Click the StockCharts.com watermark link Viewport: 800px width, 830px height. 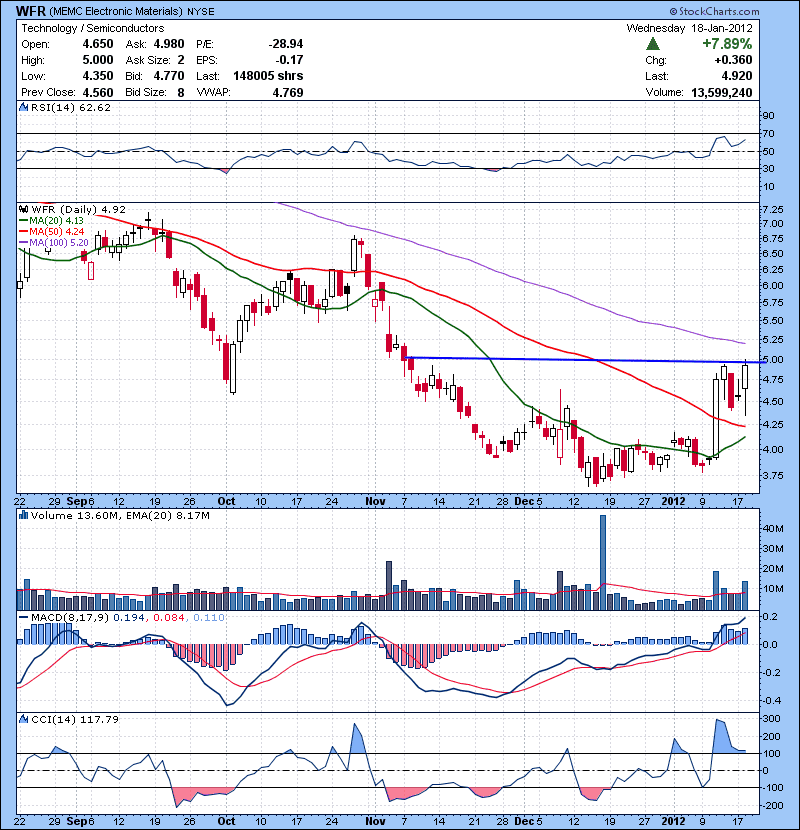coord(714,11)
